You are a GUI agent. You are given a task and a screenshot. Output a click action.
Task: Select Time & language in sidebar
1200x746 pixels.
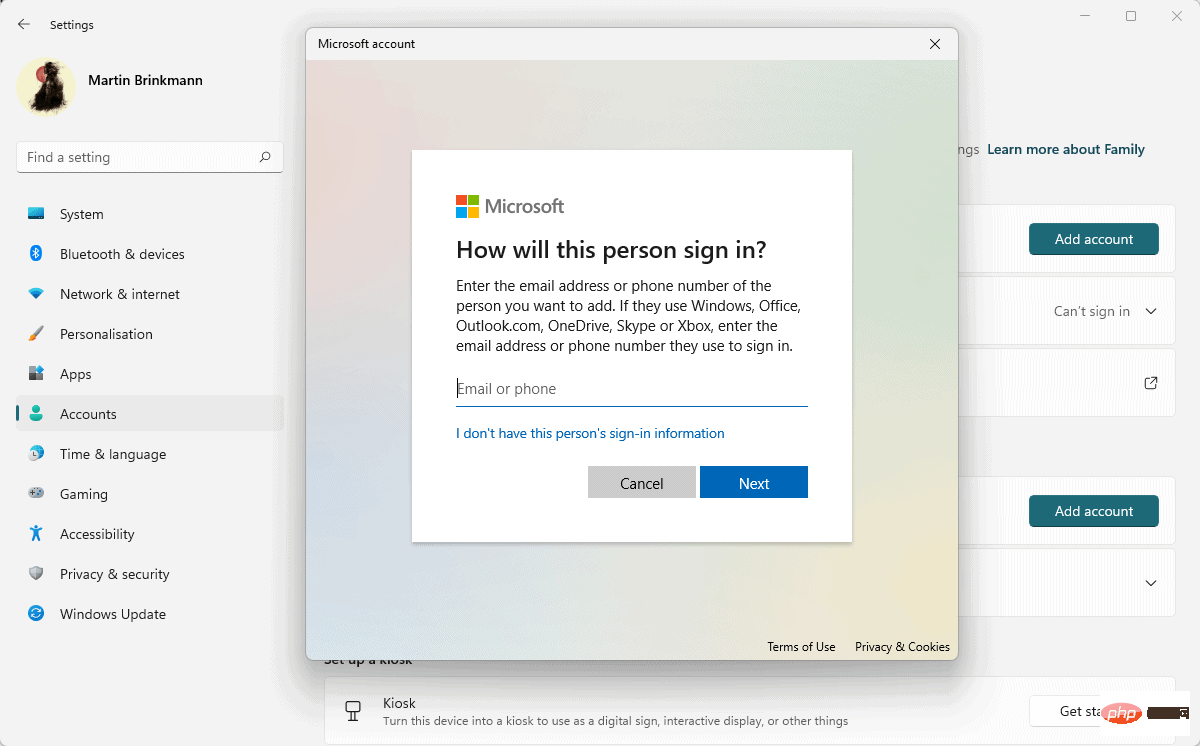coord(150,454)
